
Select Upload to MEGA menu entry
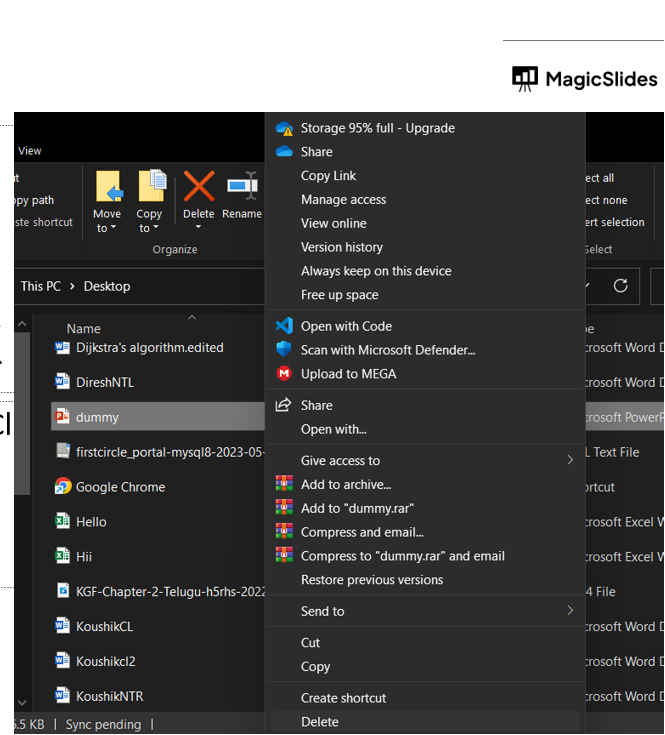(x=348, y=374)
